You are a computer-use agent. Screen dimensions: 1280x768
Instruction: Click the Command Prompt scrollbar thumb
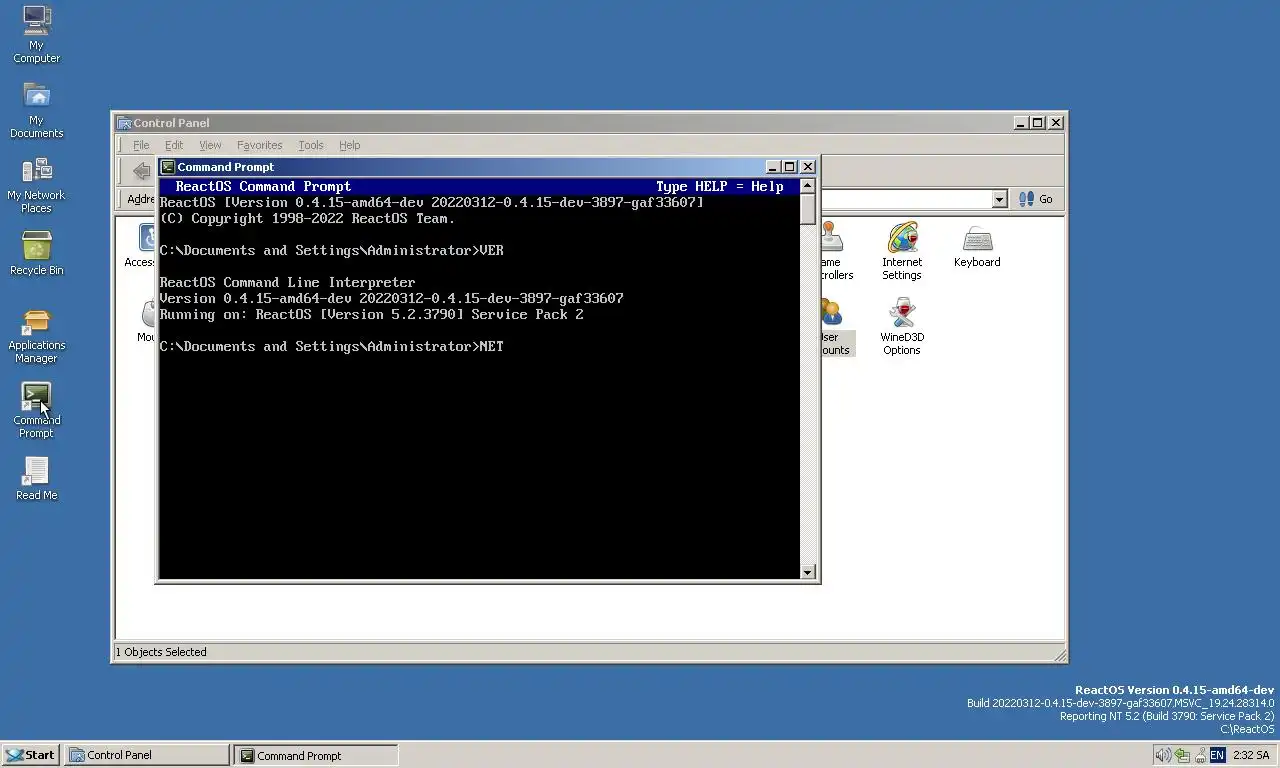point(808,209)
